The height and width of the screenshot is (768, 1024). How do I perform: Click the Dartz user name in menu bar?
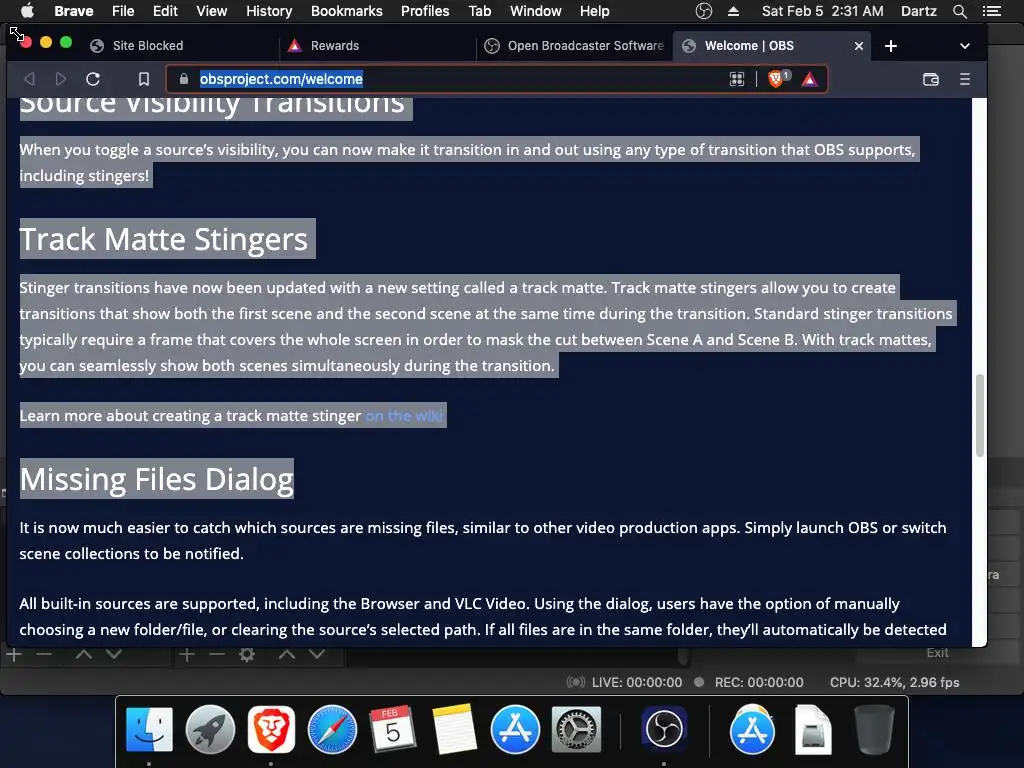click(918, 11)
